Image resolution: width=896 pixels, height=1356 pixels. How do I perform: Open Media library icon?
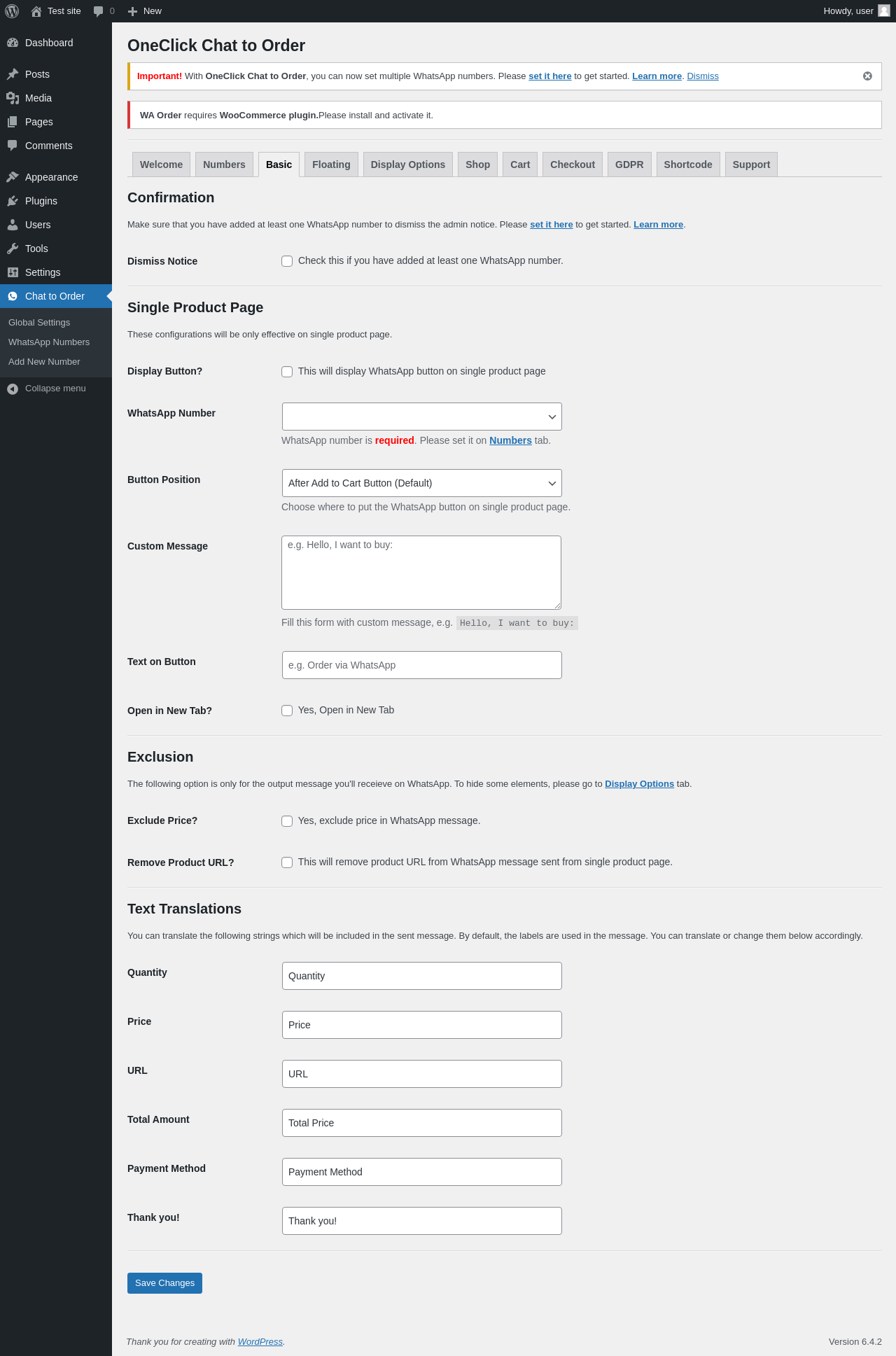pos(13,98)
